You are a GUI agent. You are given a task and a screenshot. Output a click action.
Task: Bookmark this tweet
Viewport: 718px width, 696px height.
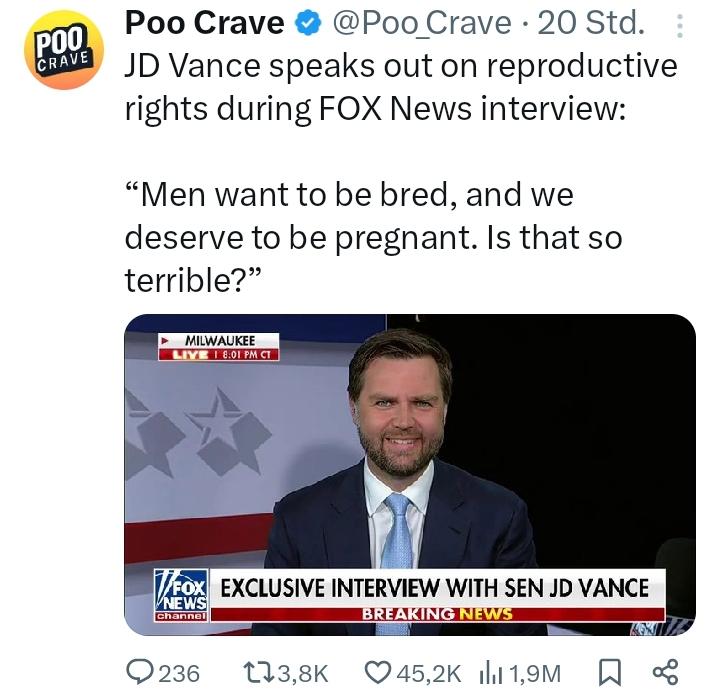click(610, 673)
